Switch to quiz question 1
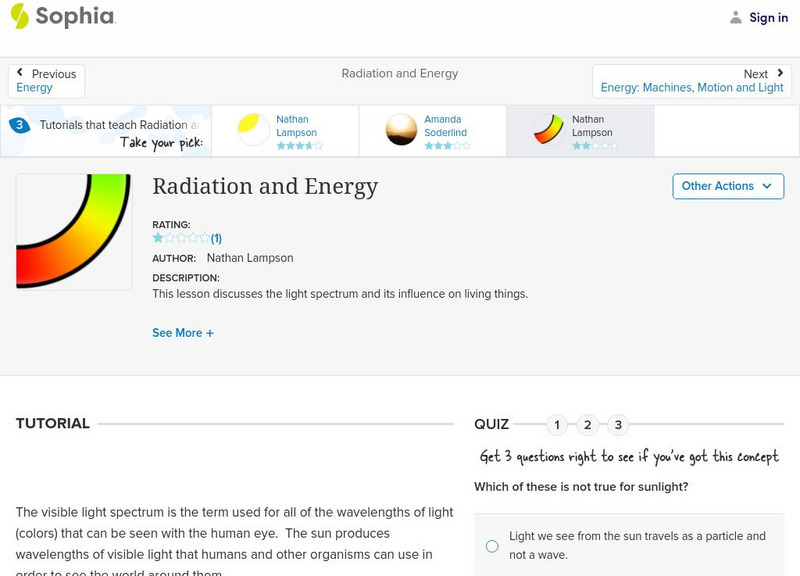The width and height of the screenshot is (800, 576). [x=557, y=425]
